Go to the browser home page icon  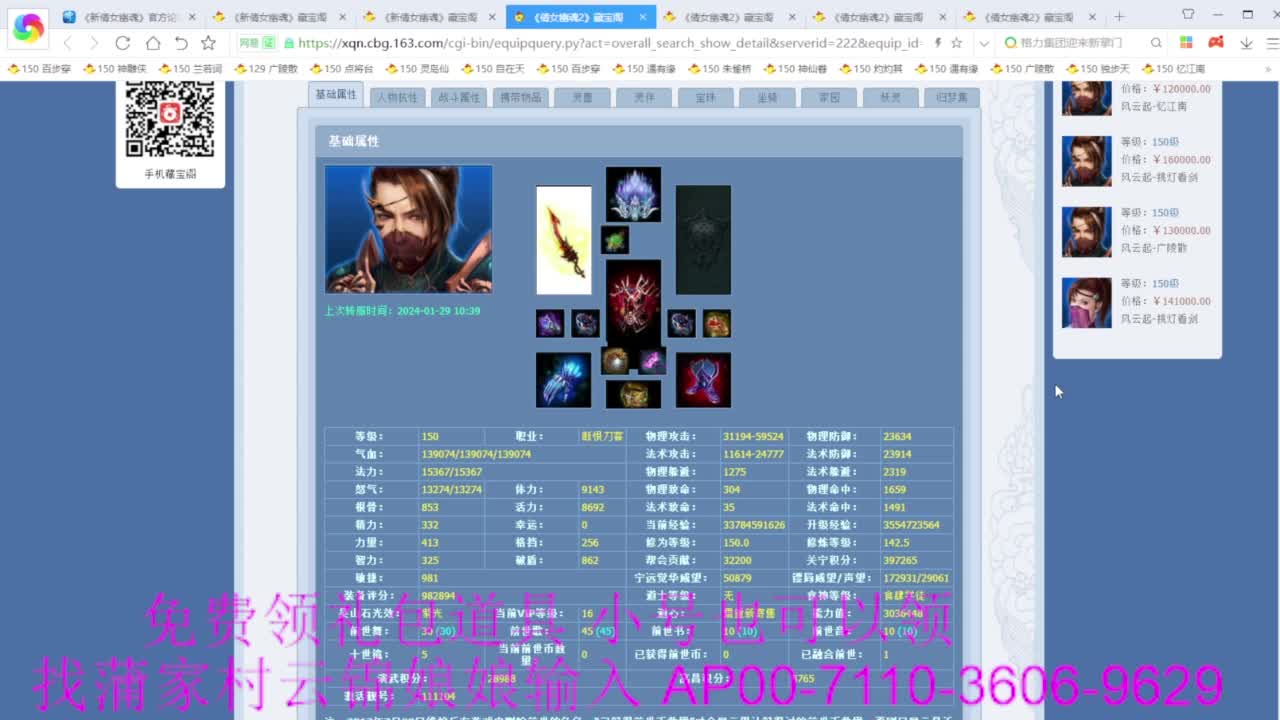(x=152, y=43)
